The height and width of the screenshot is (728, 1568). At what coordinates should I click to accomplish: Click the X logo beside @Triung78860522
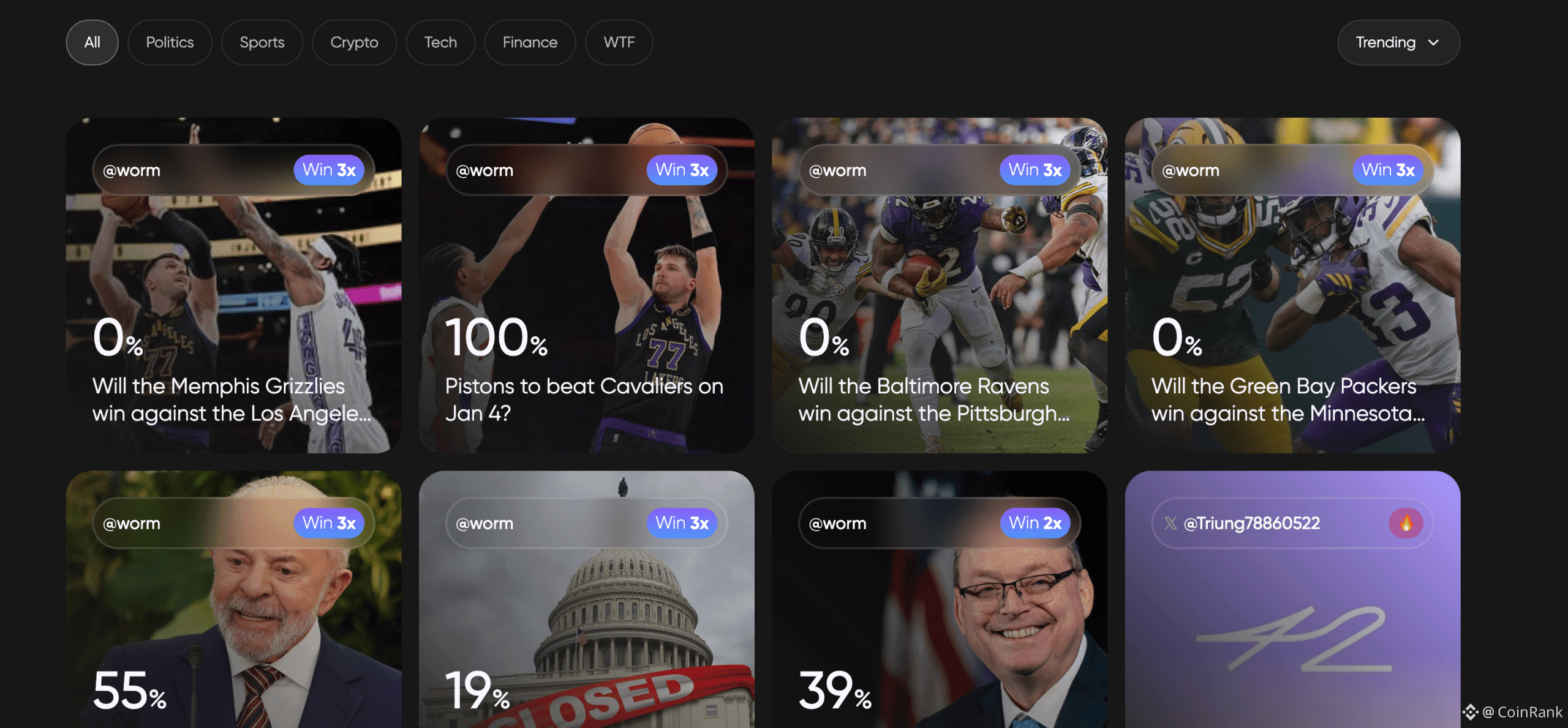tap(1170, 523)
